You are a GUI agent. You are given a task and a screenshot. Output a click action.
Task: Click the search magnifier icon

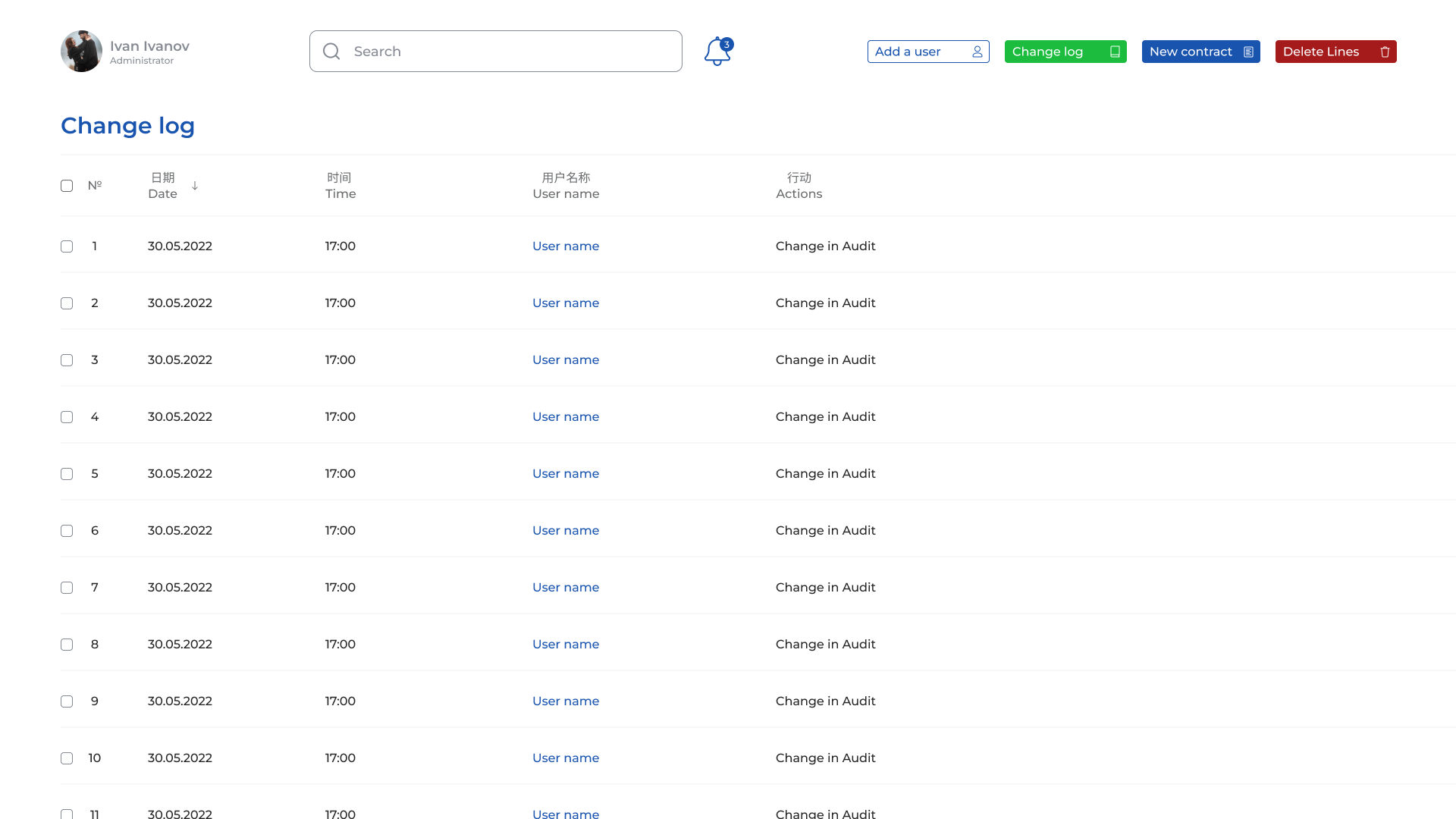pyautogui.click(x=331, y=52)
